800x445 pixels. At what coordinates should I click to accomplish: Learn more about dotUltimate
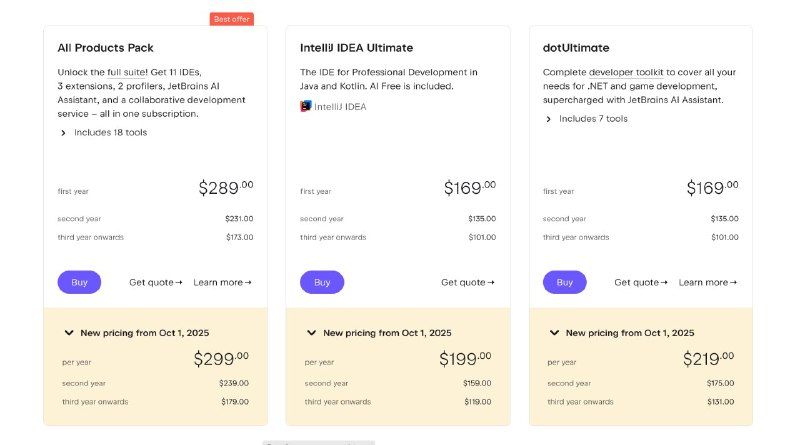[707, 283]
